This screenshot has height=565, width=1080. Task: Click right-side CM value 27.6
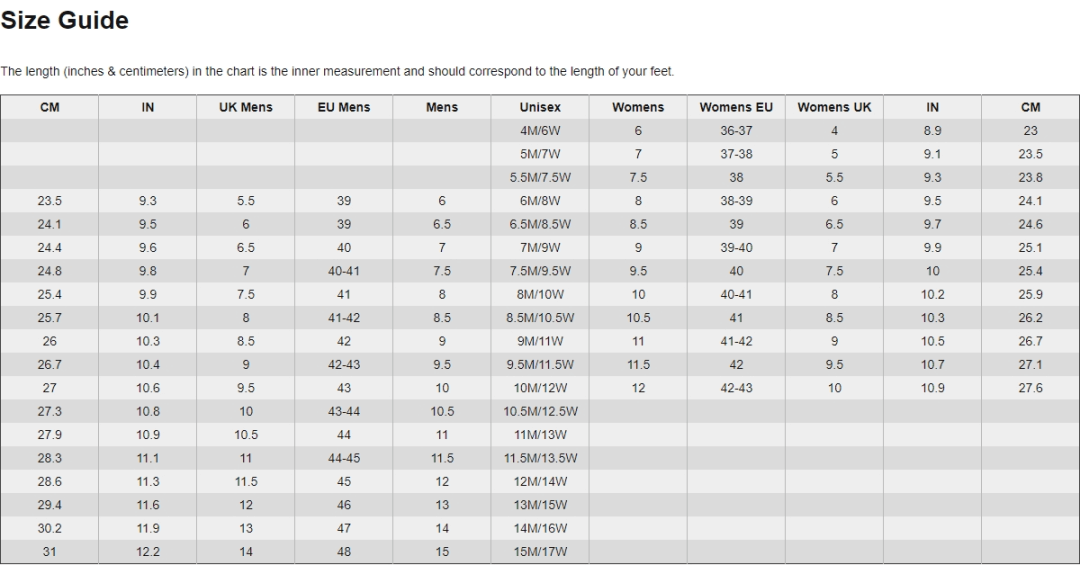tap(1030, 389)
